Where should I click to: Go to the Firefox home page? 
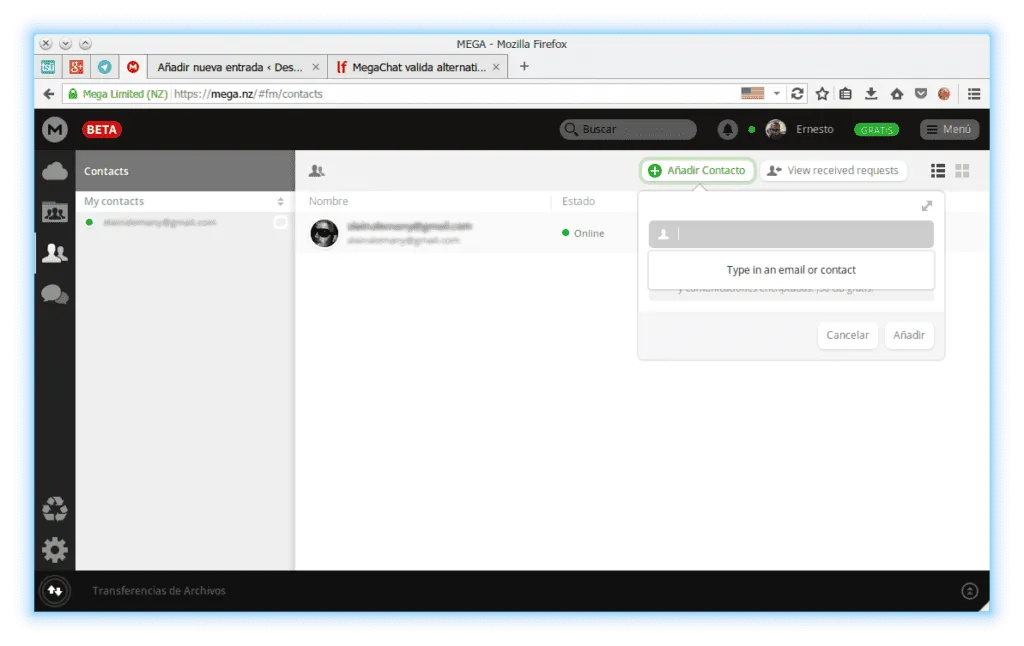pos(897,94)
